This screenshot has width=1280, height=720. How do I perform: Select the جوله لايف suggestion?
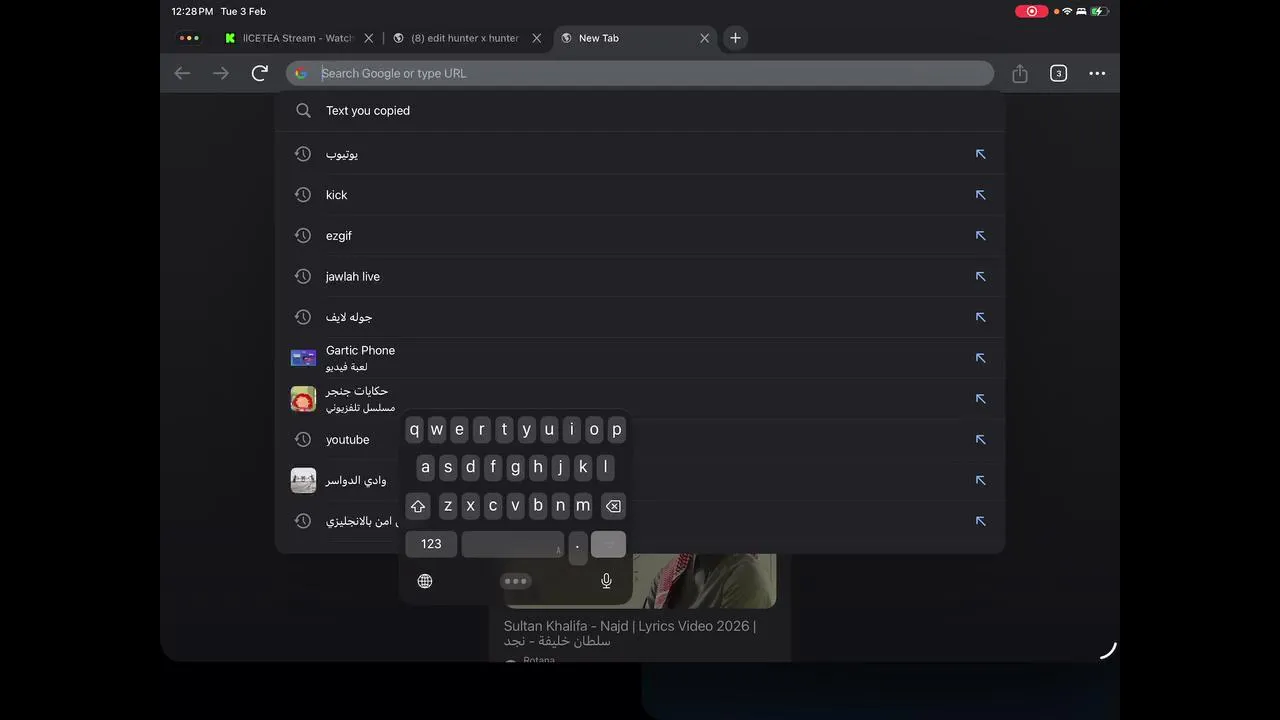point(640,317)
